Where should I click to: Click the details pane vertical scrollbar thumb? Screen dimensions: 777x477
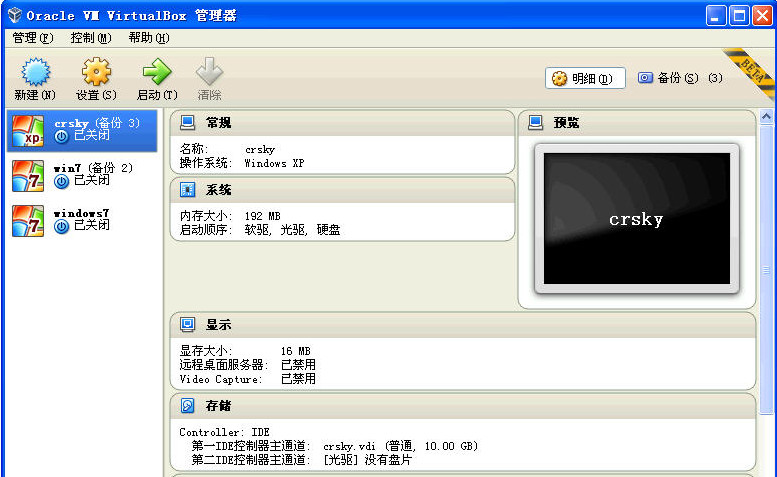click(766, 269)
